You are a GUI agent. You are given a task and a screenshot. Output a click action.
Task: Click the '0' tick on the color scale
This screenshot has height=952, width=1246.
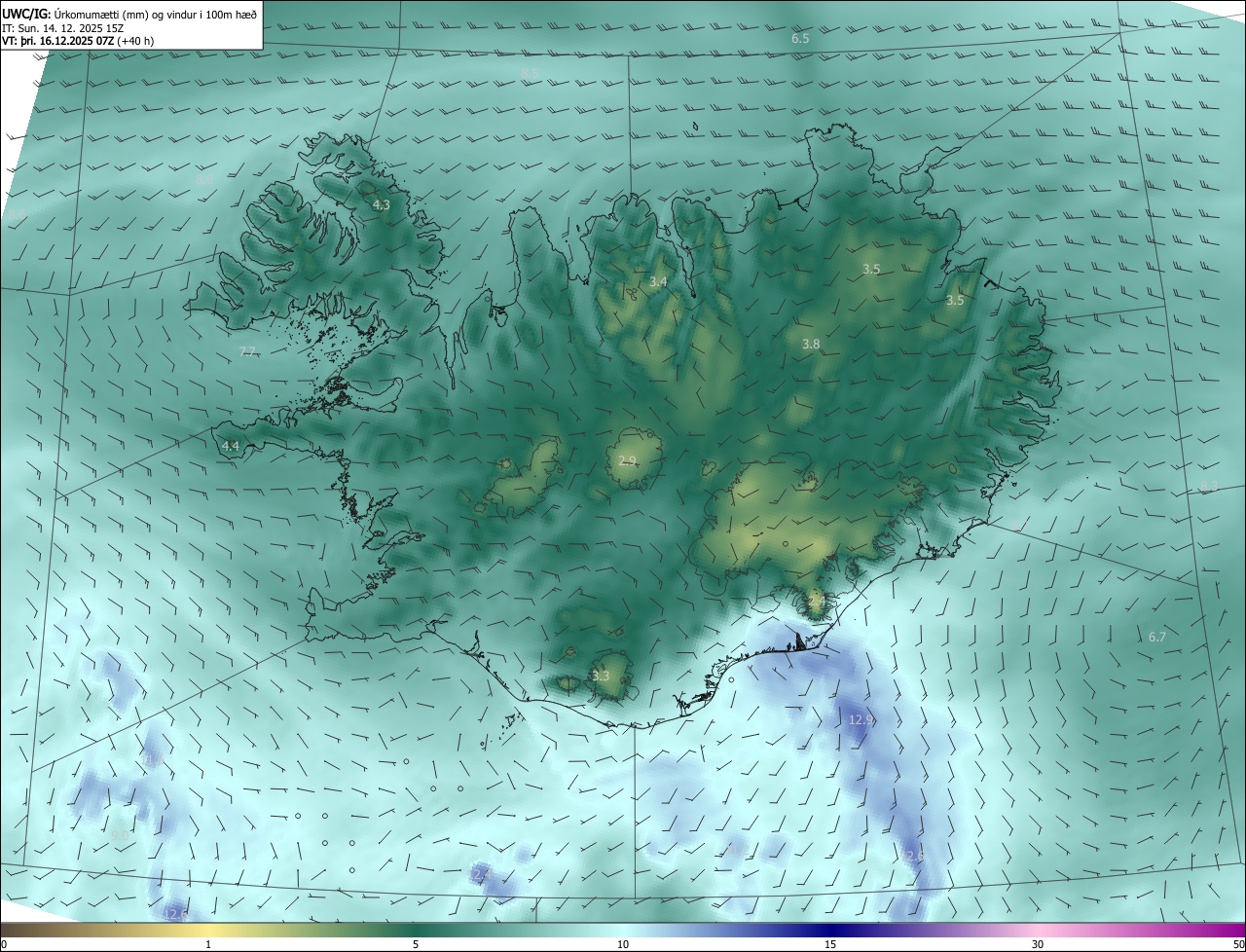coord(3,944)
